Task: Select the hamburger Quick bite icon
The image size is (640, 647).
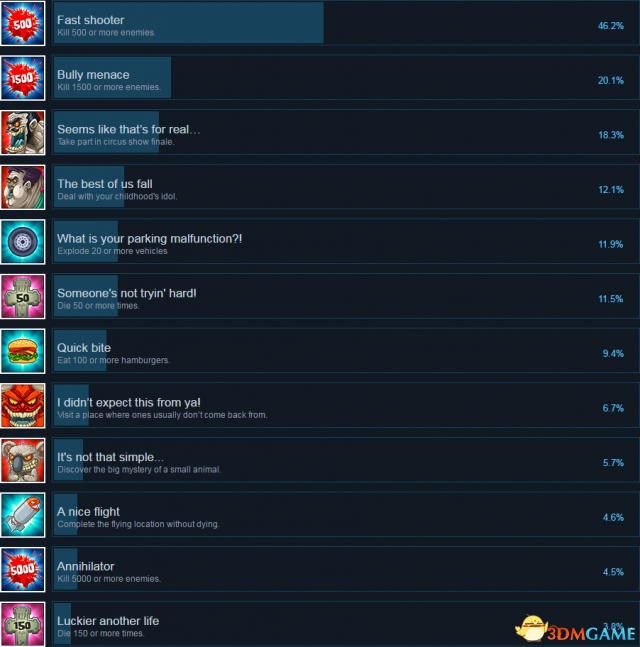Action: coord(23,352)
